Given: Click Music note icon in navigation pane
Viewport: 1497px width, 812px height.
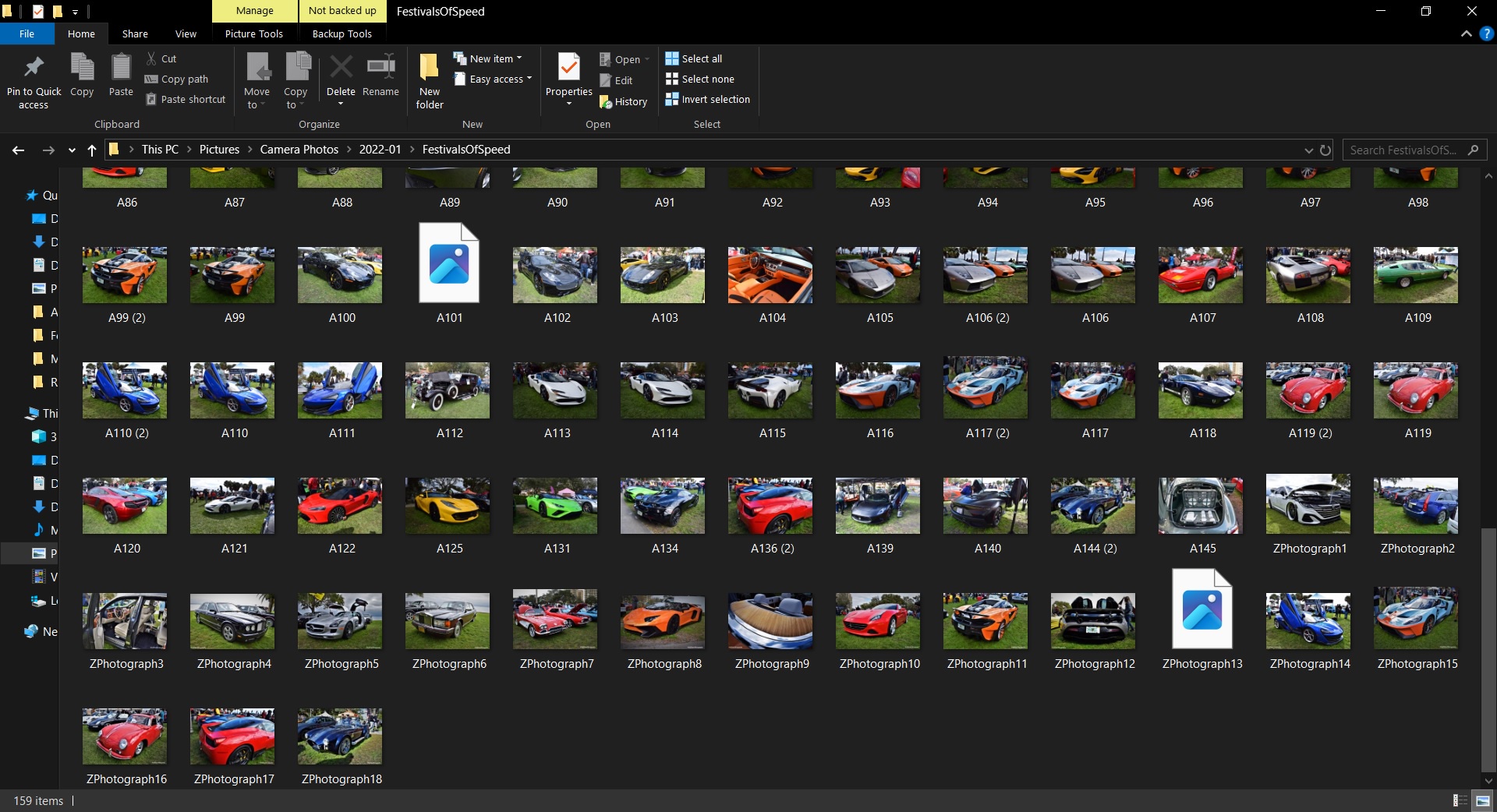Looking at the screenshot, I should [39, 530].
